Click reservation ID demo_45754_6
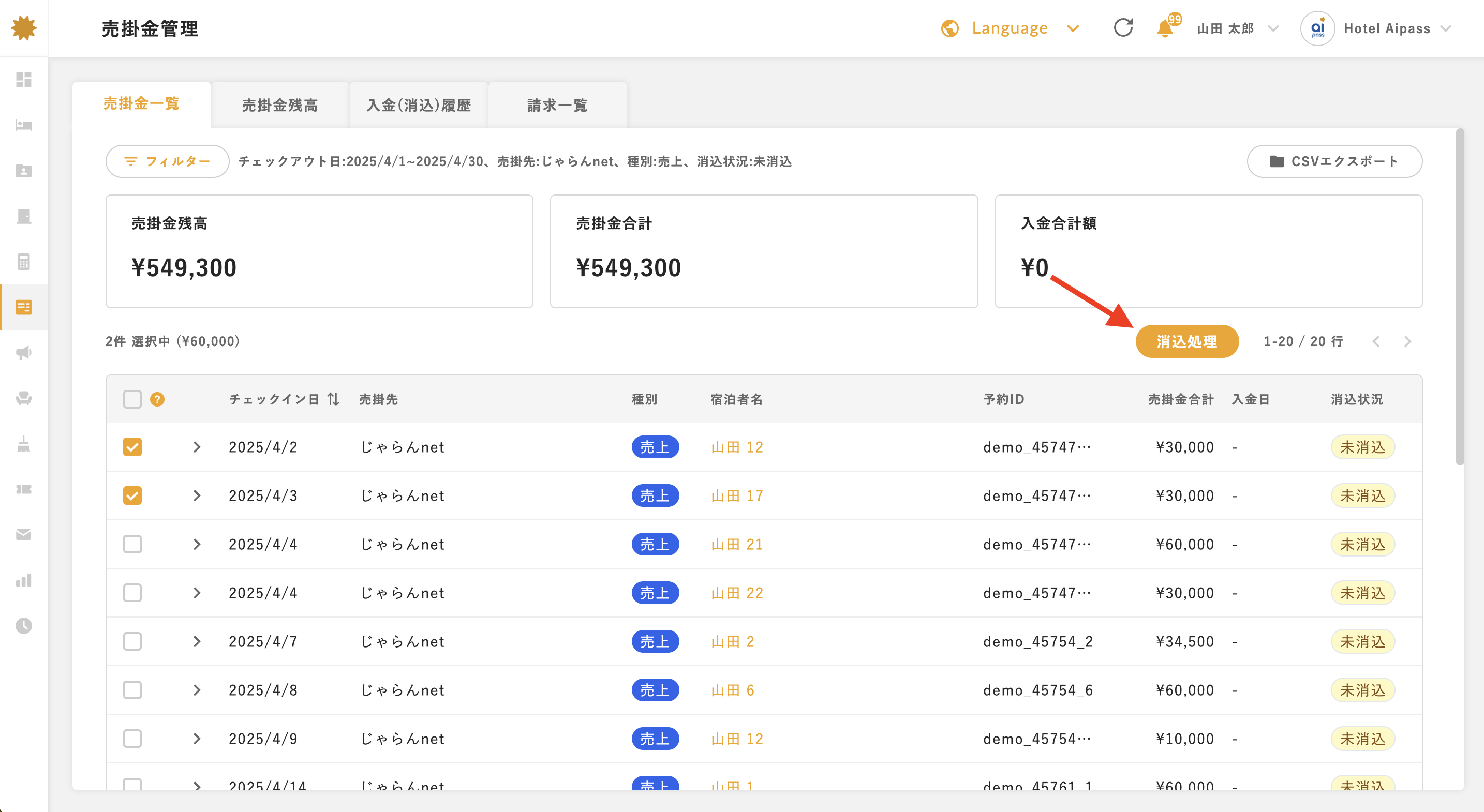The height and width of the screenshot is (812, 1484). pyautogui.click(x=1037, y=690)
